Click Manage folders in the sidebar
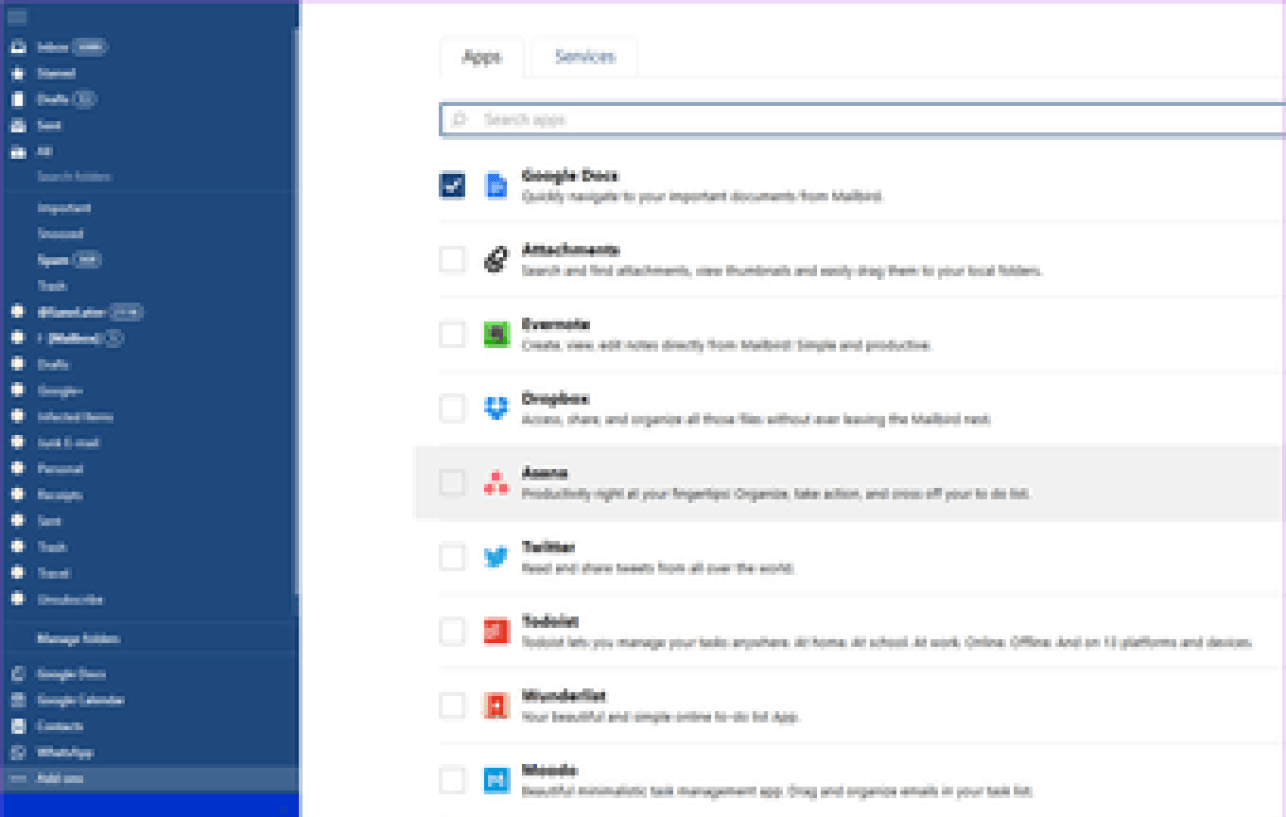 78,638
